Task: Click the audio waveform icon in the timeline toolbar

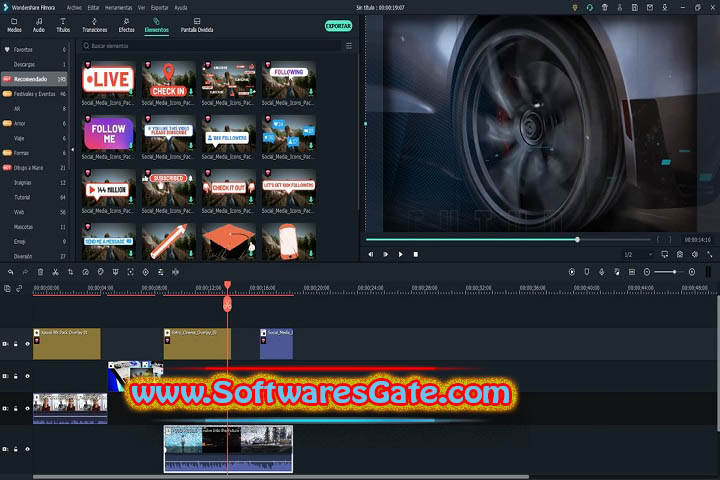Action: [175, 272]
